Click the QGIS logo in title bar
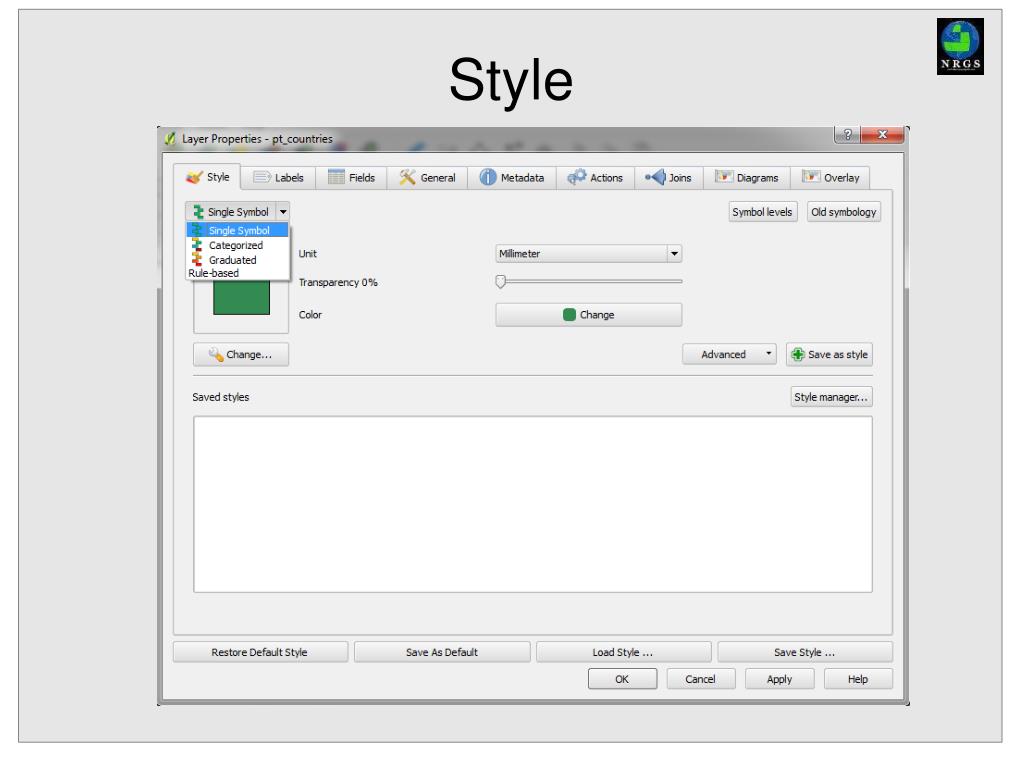The width and height of the screenshot is (1023, 767). click(x=168, y=137)
